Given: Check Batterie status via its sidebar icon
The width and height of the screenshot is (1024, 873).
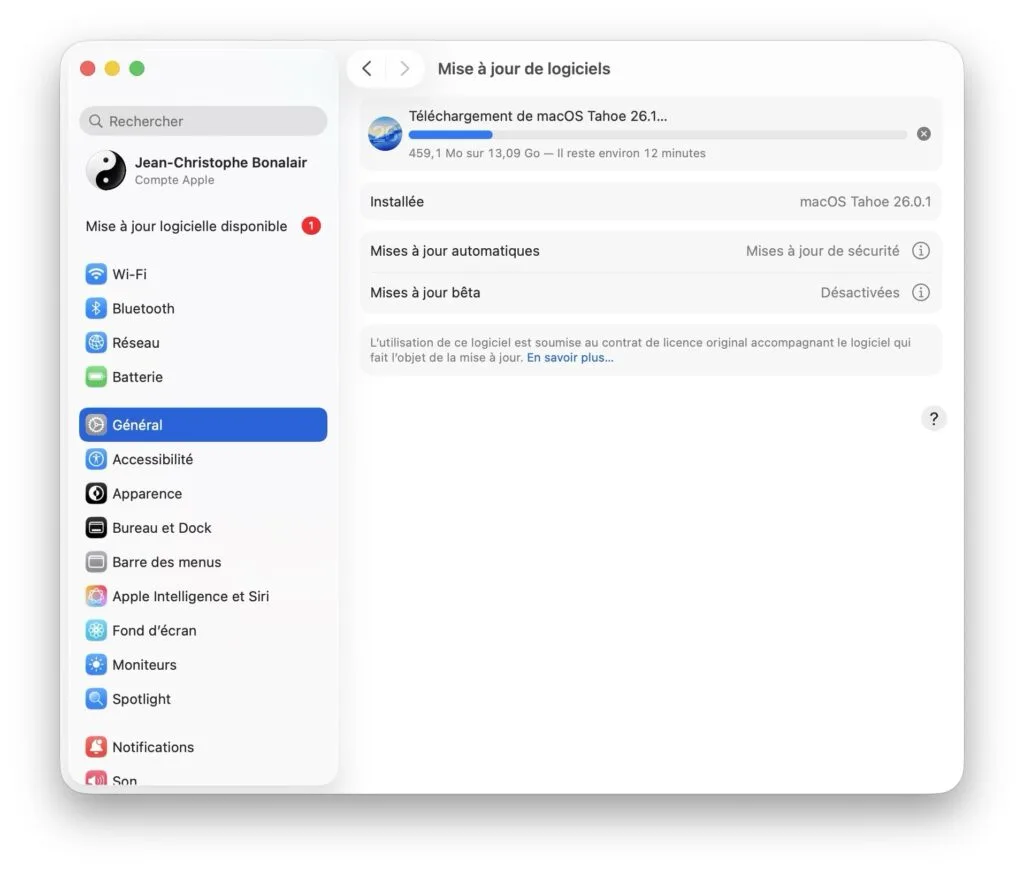Looking at the screenshot, I should pyautogui.click(x=96, y=377).
